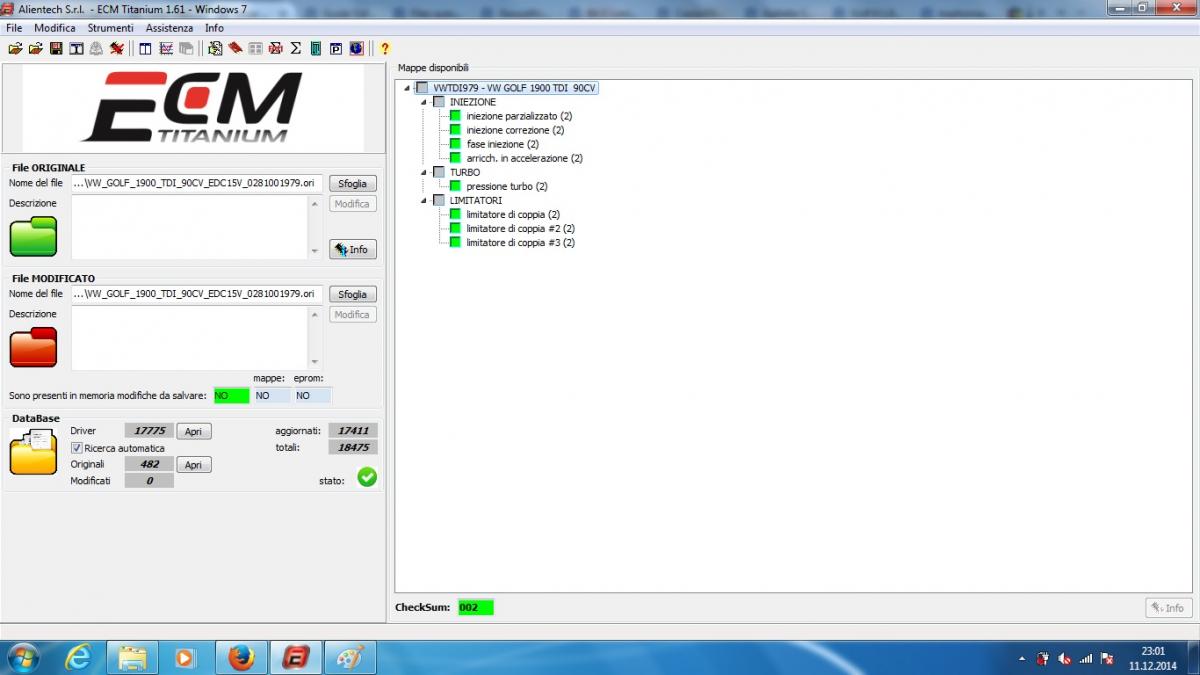Screen dimensions: 1200x675
Task: Click the volume icon in system tray
Action: pyautogui.click(x=1065, y=659)
